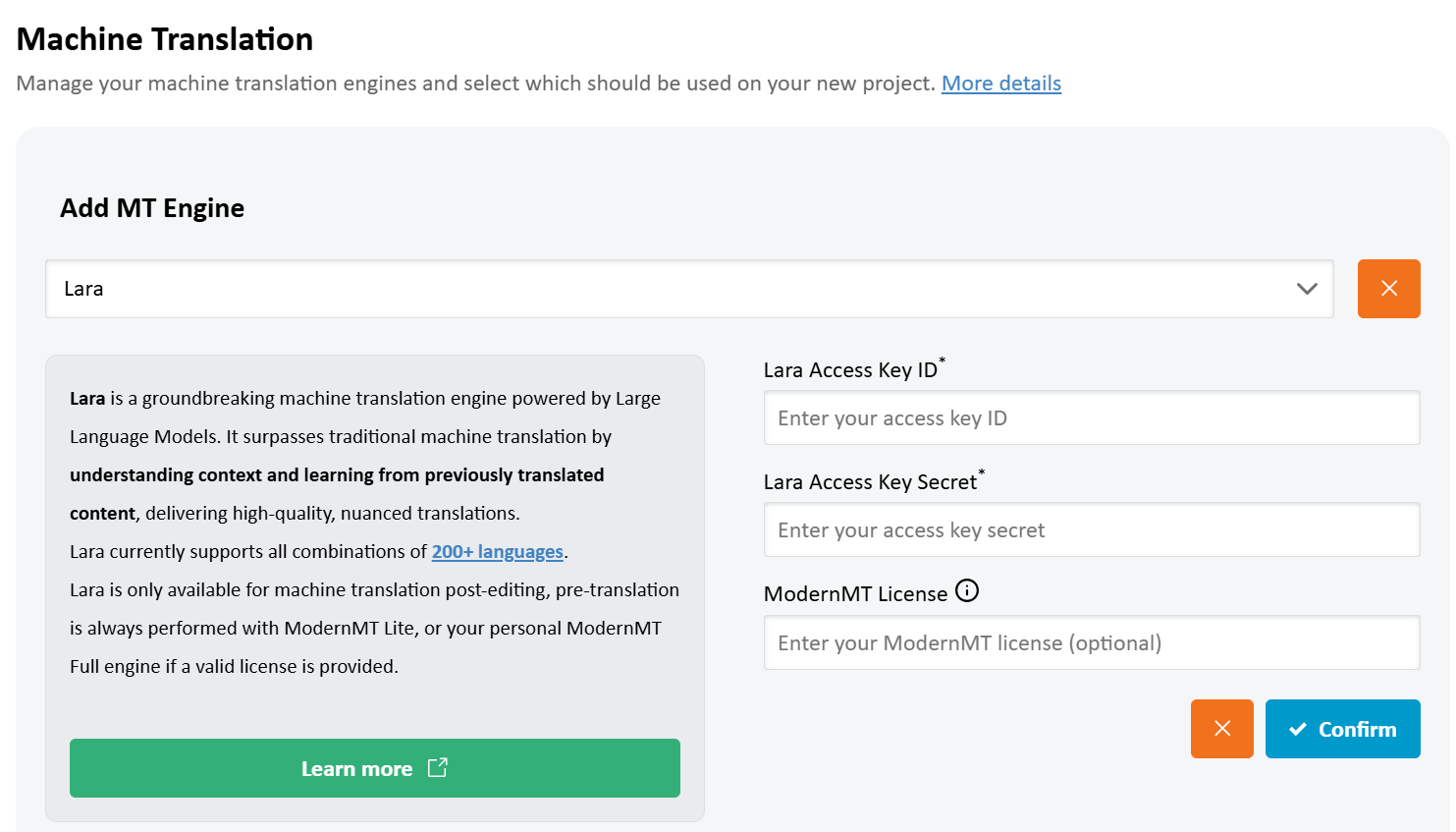Open the Lara MT engine dropdown
Screen dimensions: 1456x832
(x=689, y=289)
